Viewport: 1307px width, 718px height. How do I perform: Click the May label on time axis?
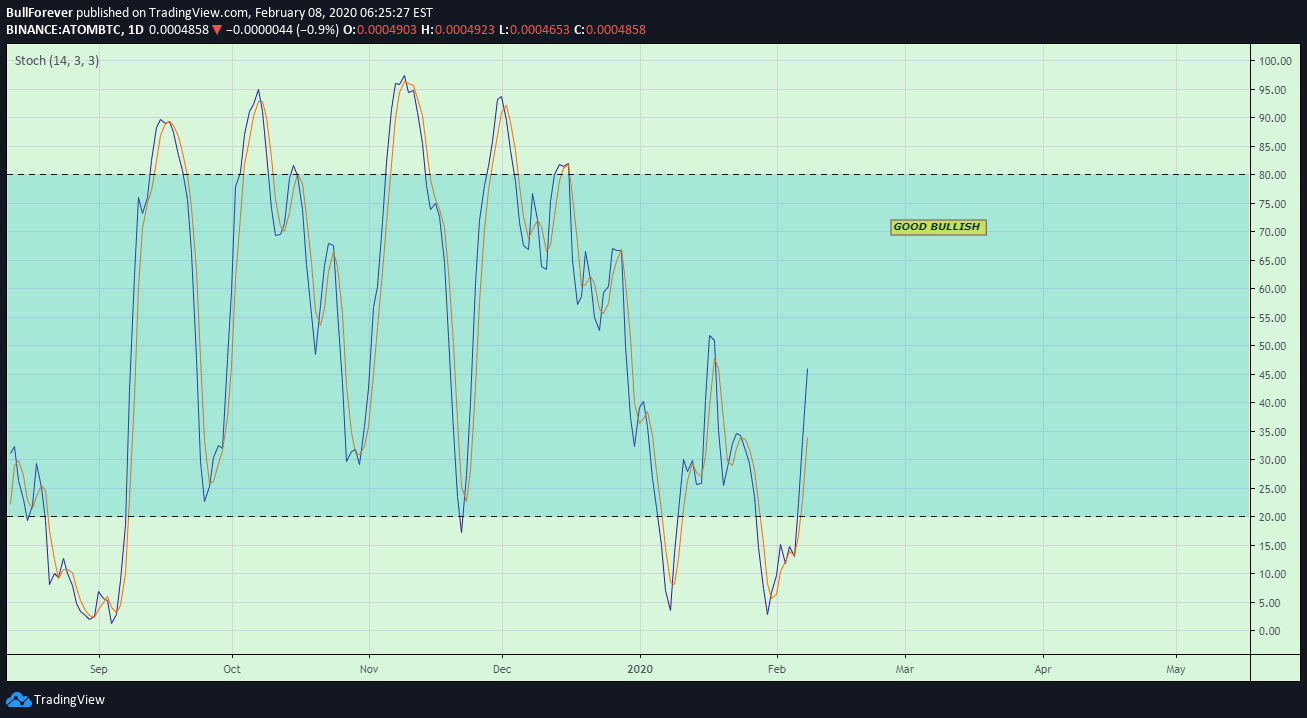coord(1176,668)
